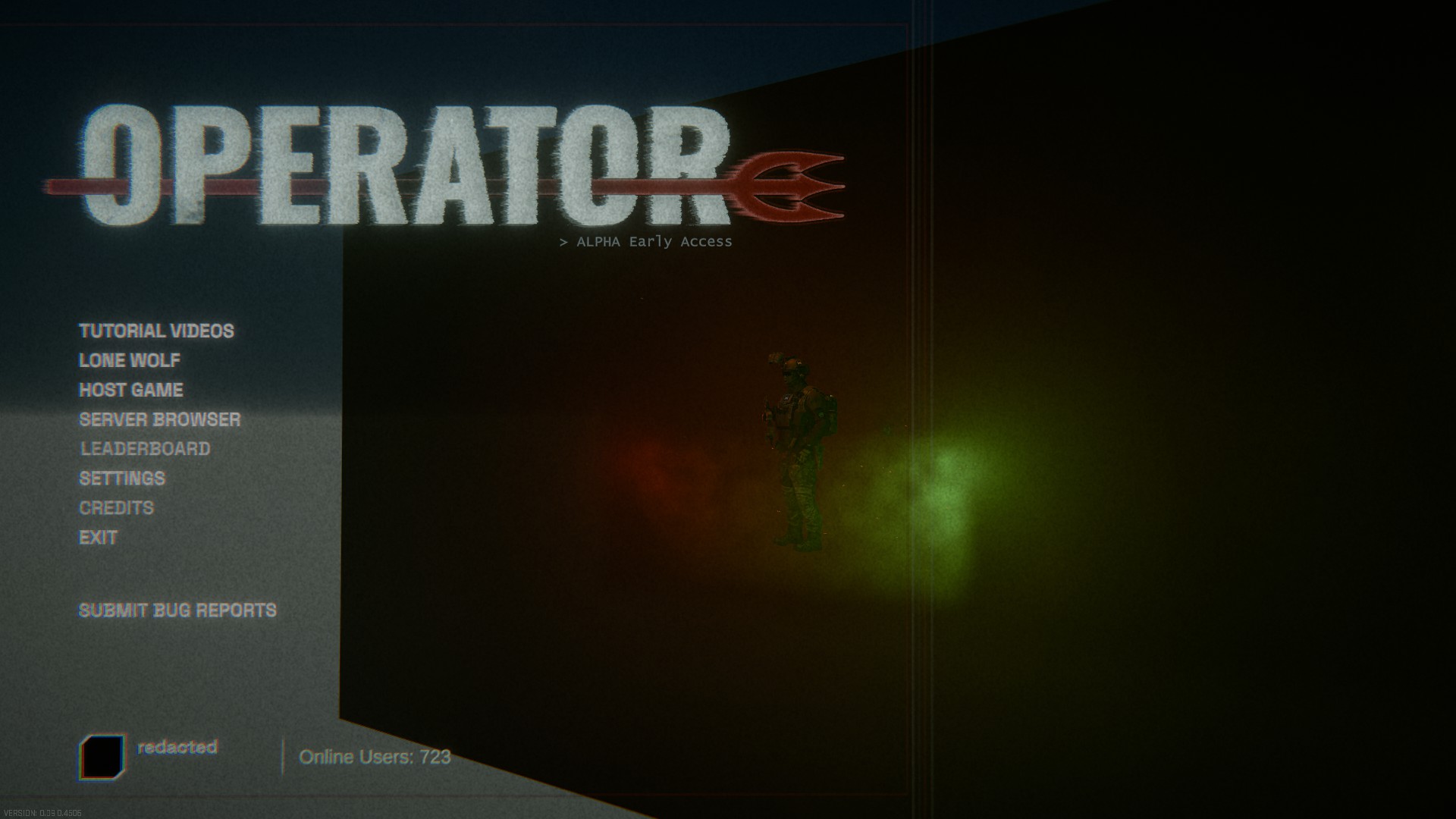This screenshot has width=1456, height=819.
Task: Select Host Game from main menu
Action: (131, 390)
